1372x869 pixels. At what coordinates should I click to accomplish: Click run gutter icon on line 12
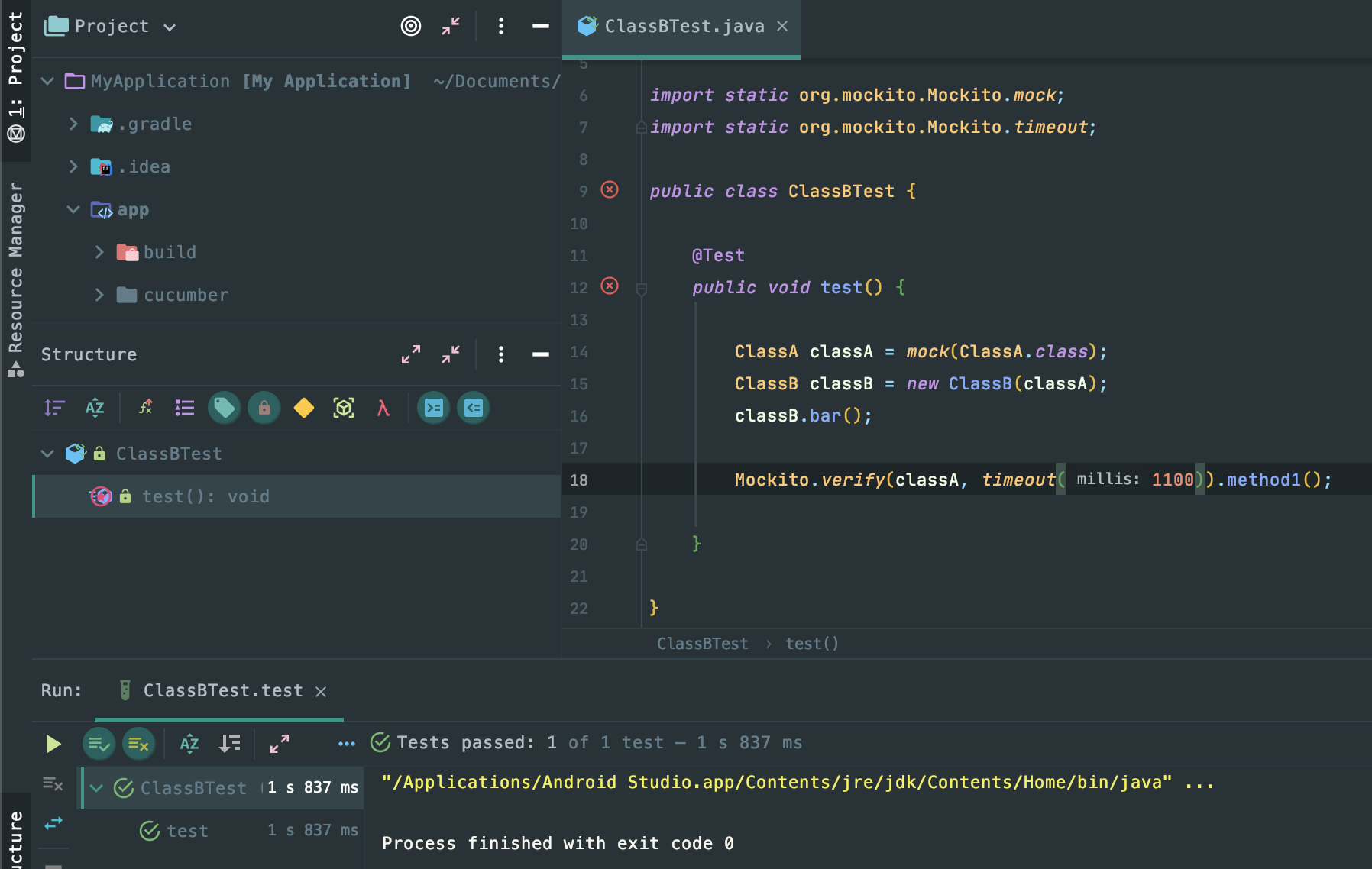click(x=610, y=286)
